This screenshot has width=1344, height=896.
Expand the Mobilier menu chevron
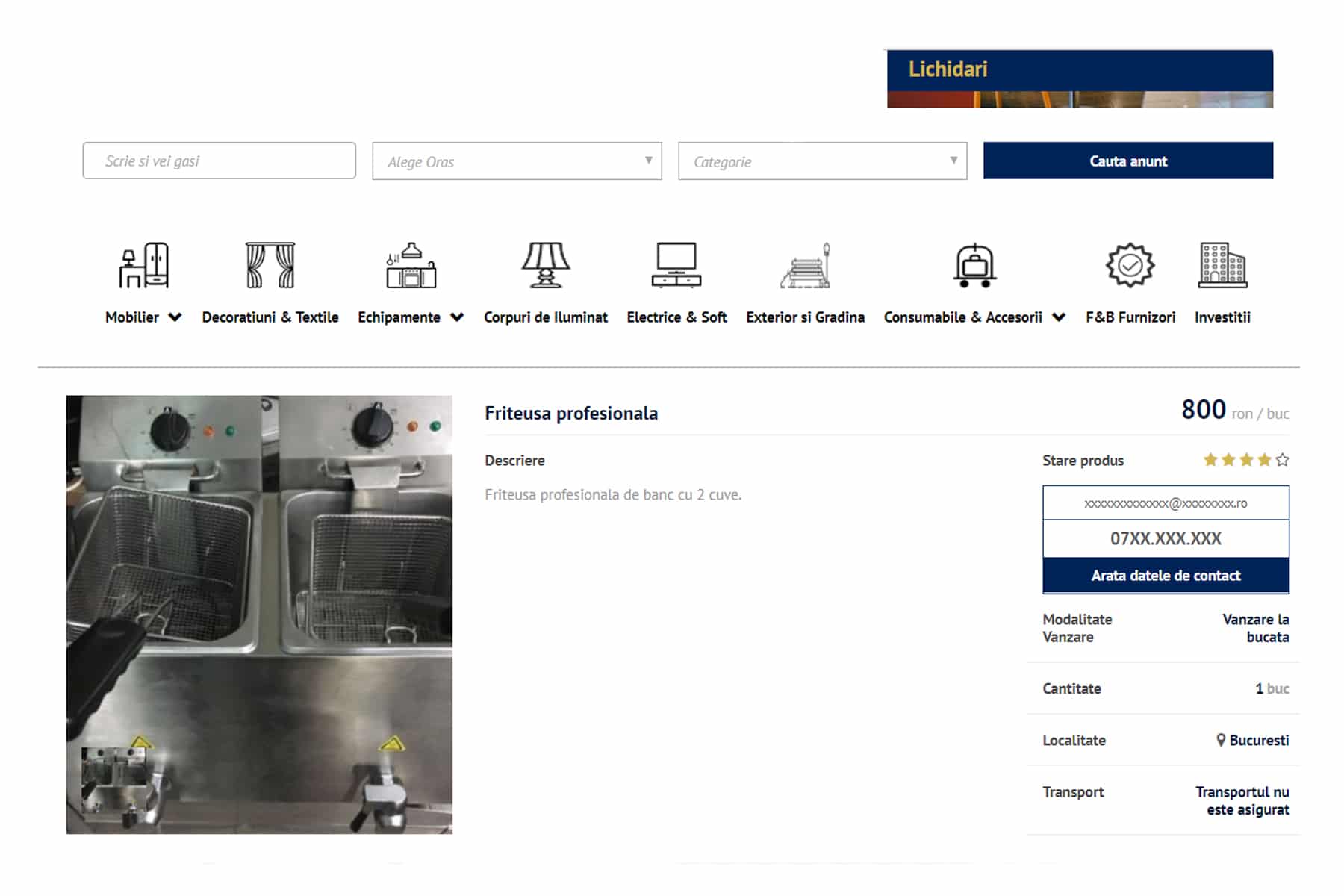tap(175, 317)
